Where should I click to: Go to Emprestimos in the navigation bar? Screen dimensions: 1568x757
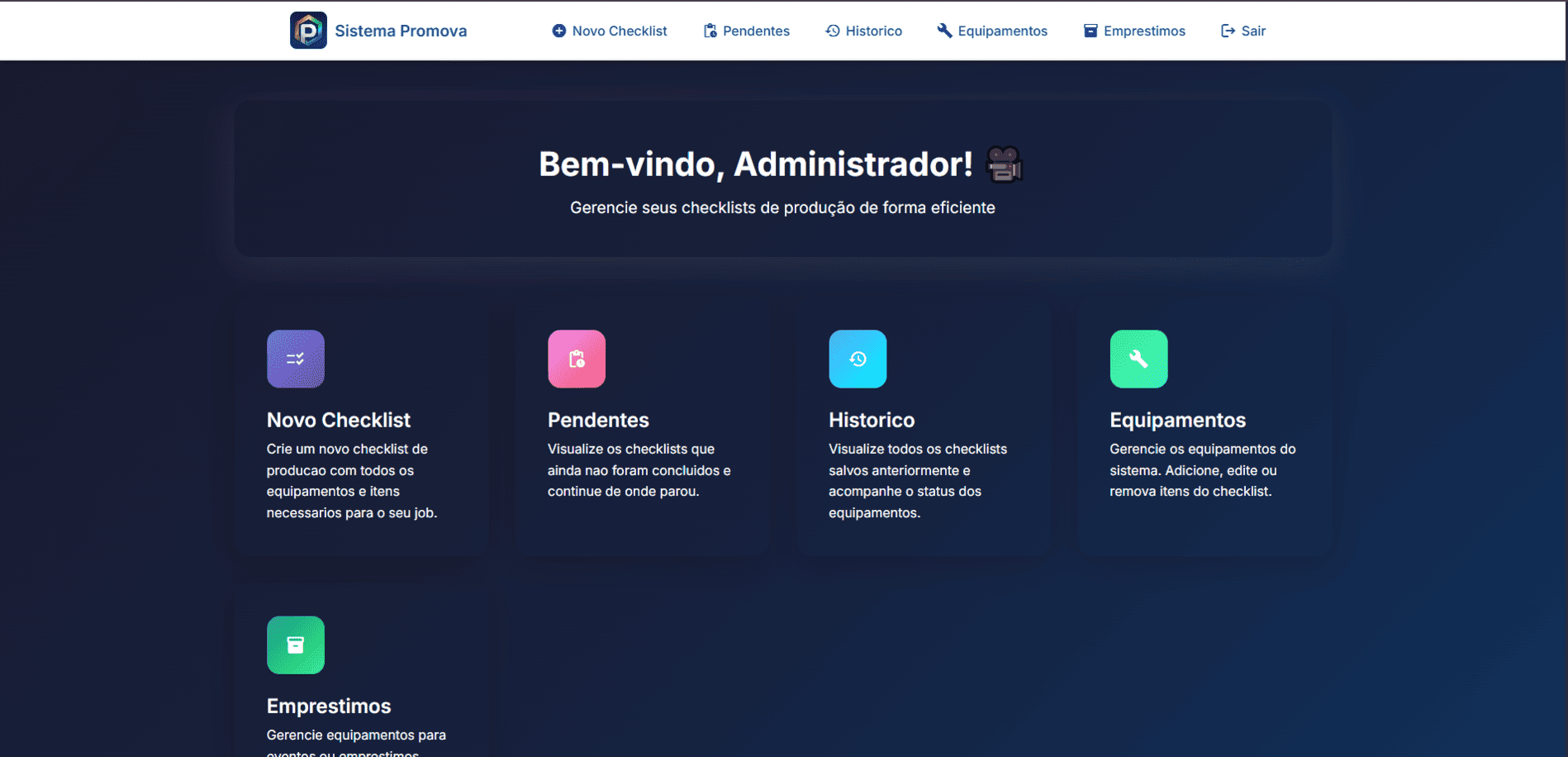[1144, 31]
